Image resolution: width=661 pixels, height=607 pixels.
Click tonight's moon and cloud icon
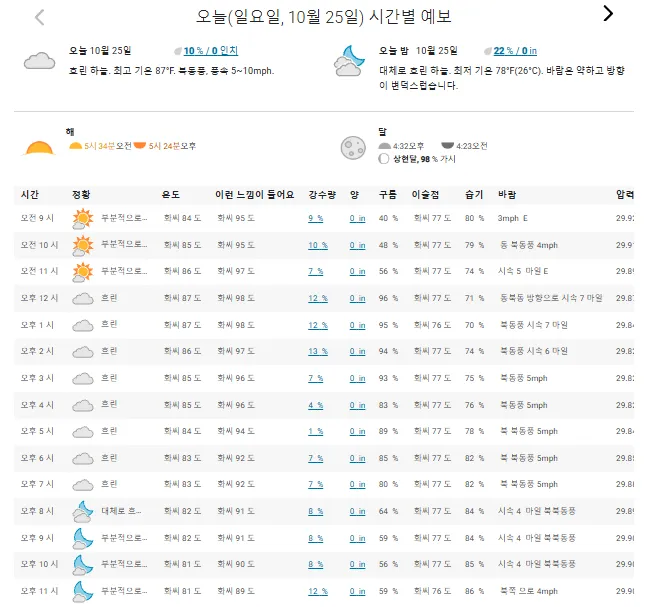[349, 61]
